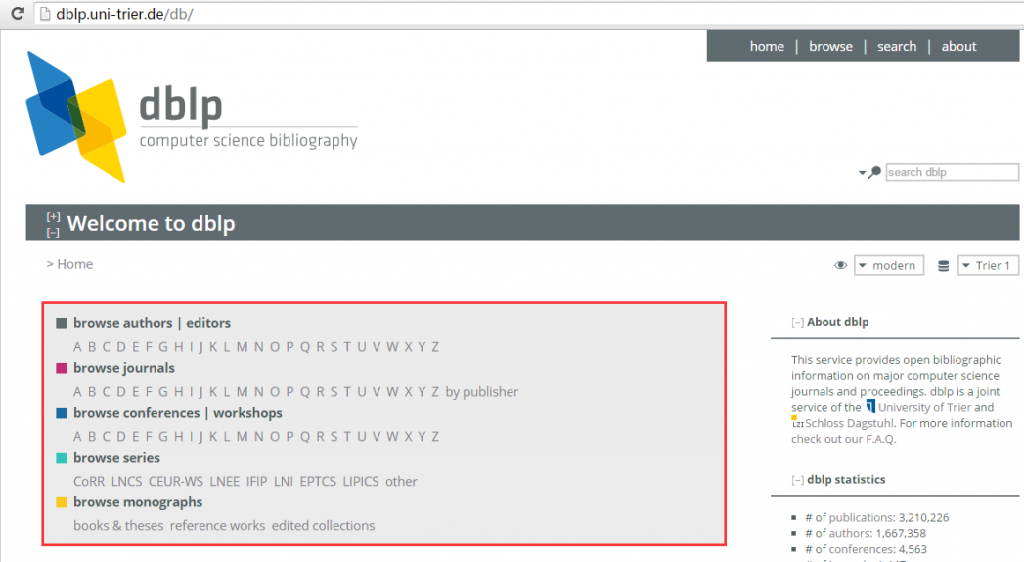Open browse journals link

(124, 368)
